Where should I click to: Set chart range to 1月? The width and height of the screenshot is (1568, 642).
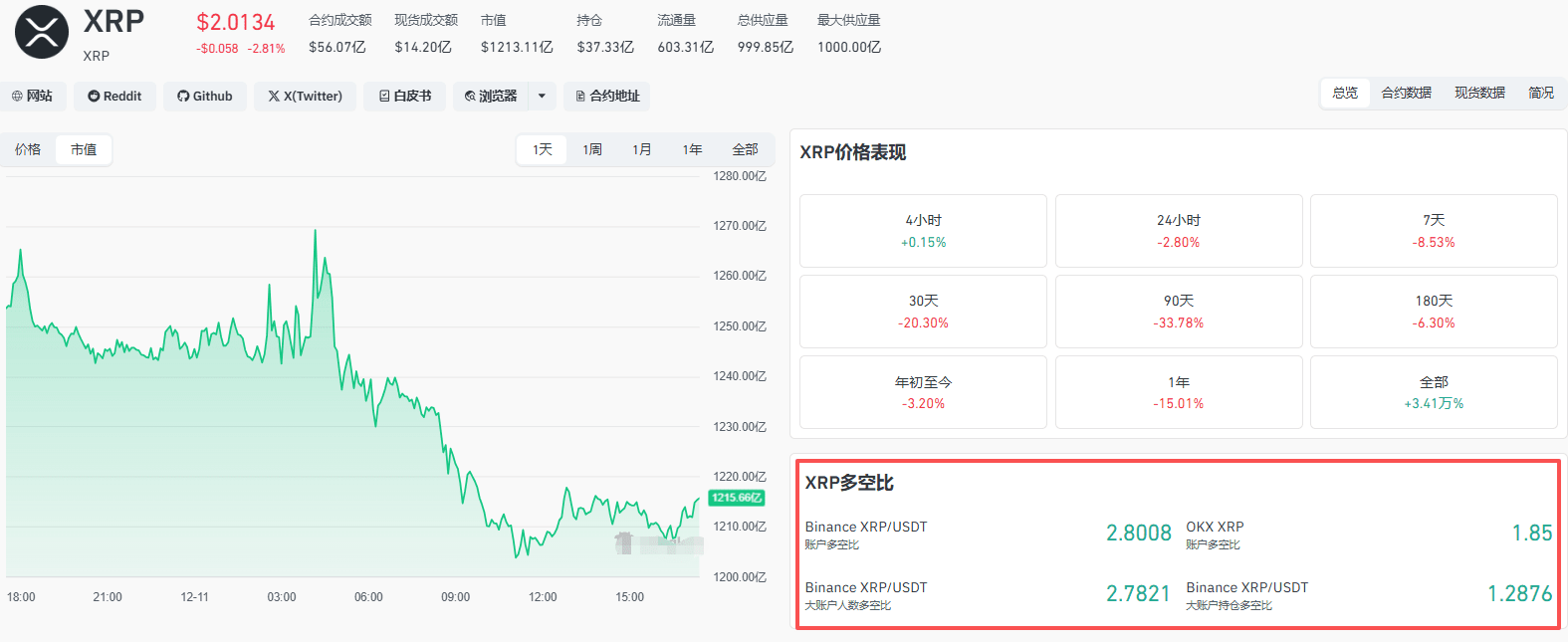pos(642,149)
